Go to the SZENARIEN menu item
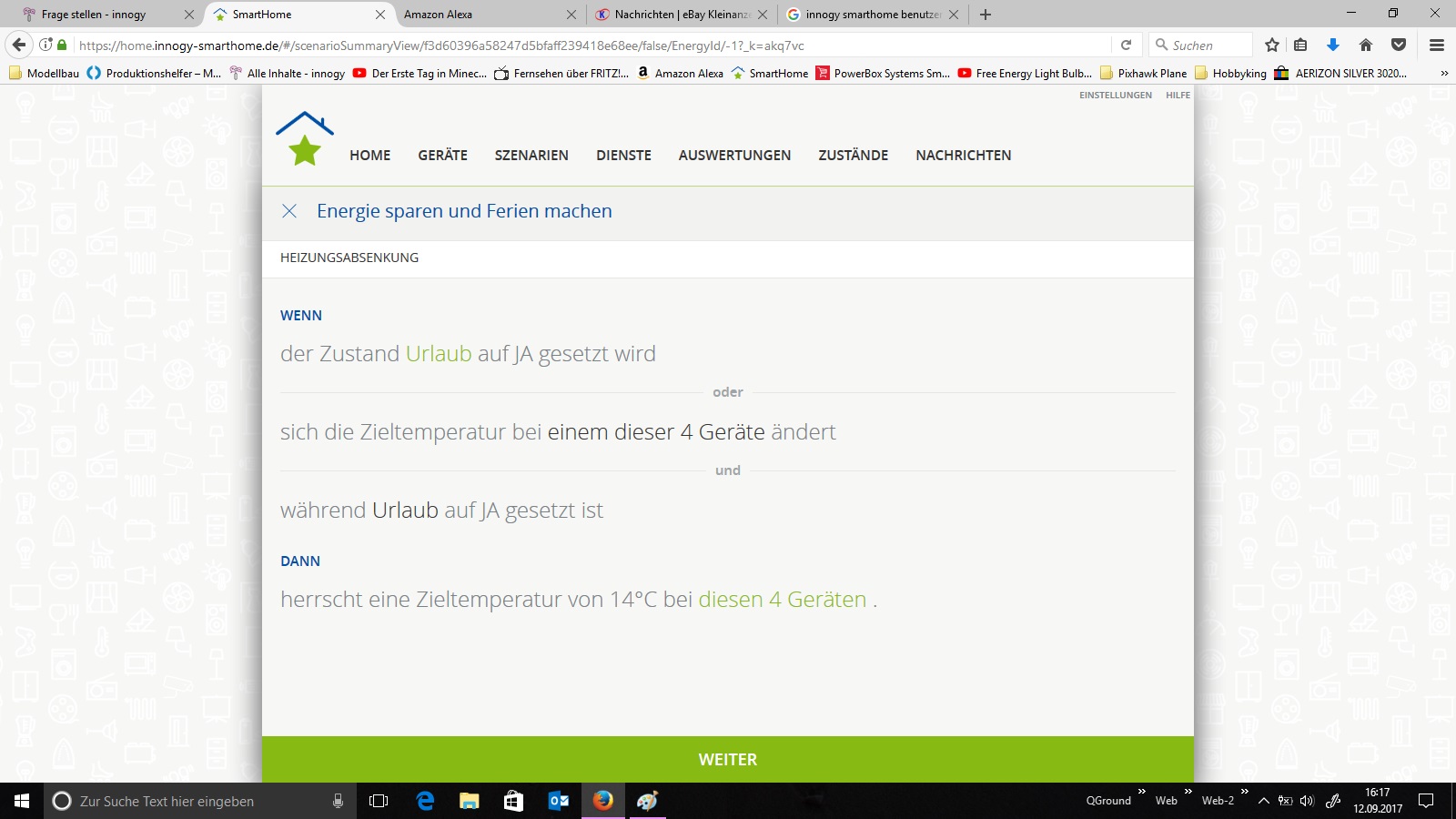The height and width of the screenshot is (819, 1456). coord(531,156)
